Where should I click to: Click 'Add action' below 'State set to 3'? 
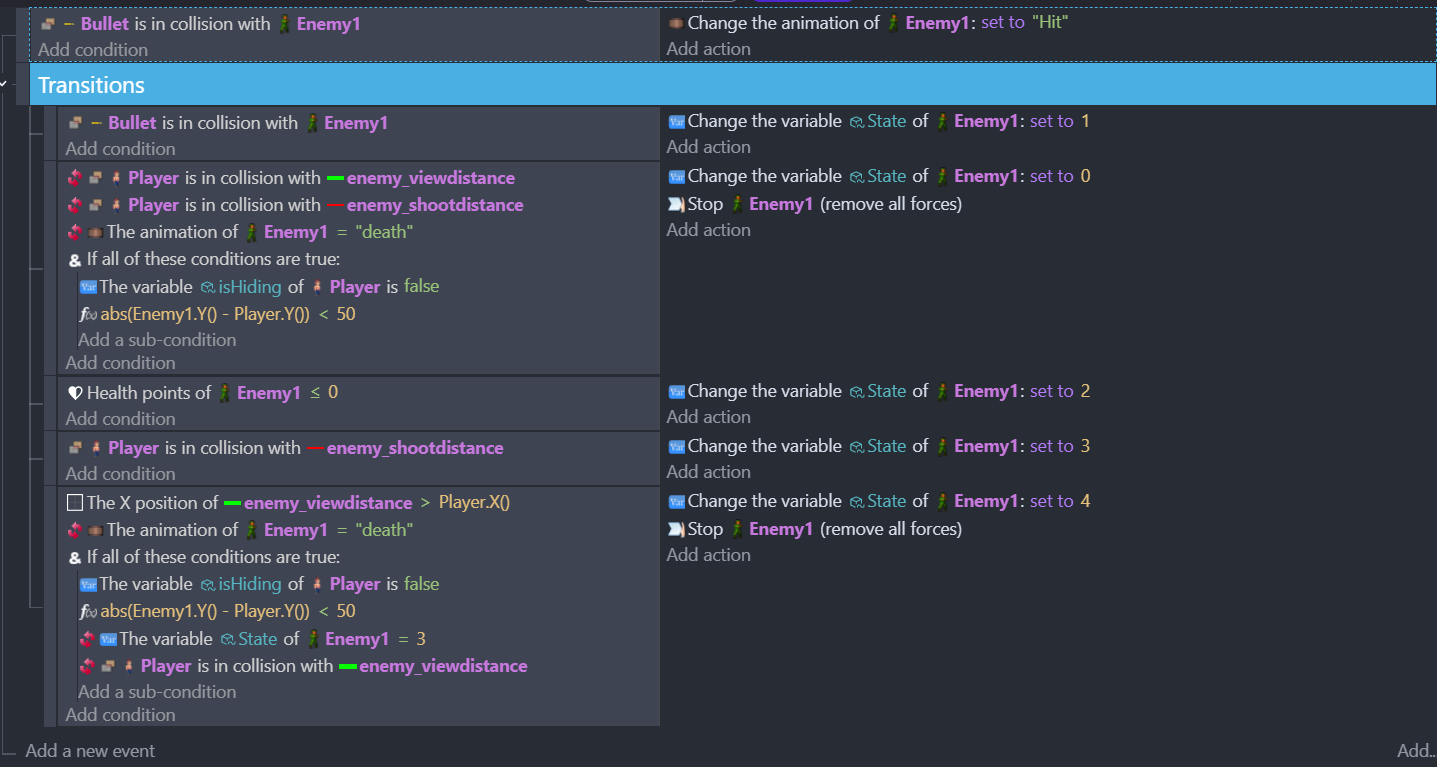point(708,472)
